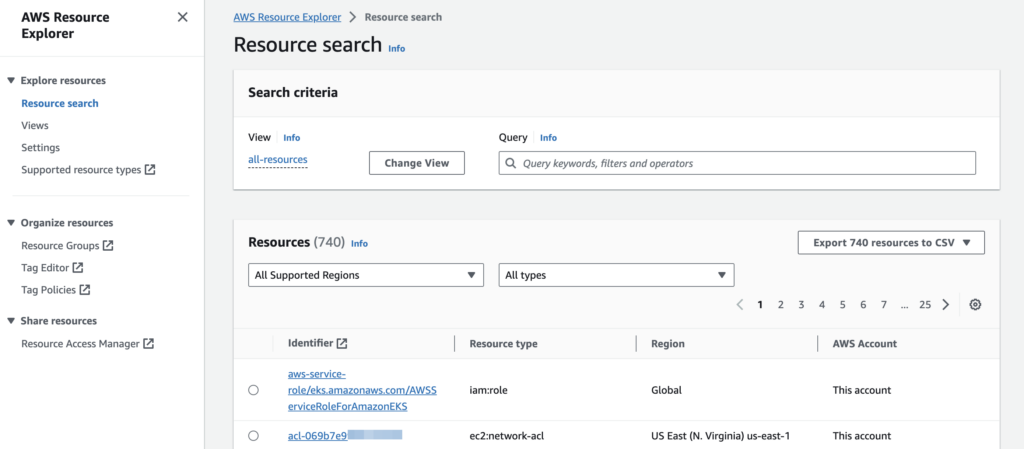Select radio for AWSServiceRoleForAmazonEKS row

(x=253, y=390)
